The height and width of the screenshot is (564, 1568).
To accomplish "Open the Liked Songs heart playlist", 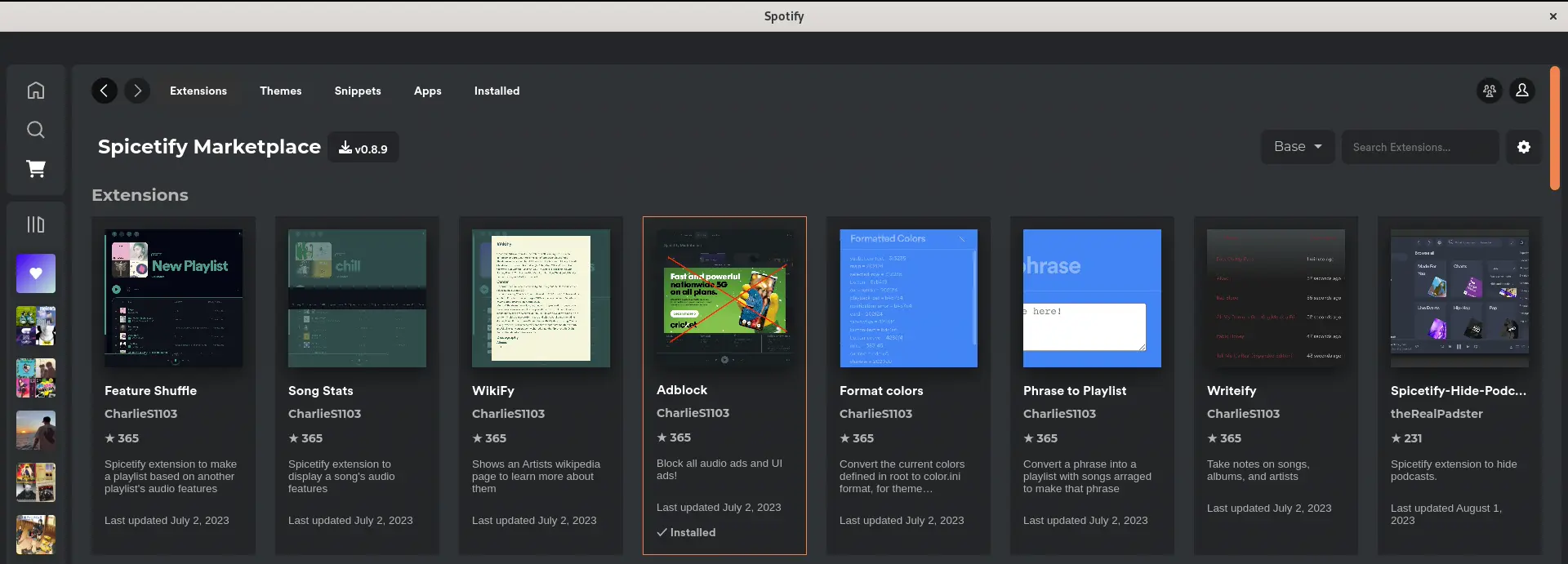I will [x=36, y=273].
